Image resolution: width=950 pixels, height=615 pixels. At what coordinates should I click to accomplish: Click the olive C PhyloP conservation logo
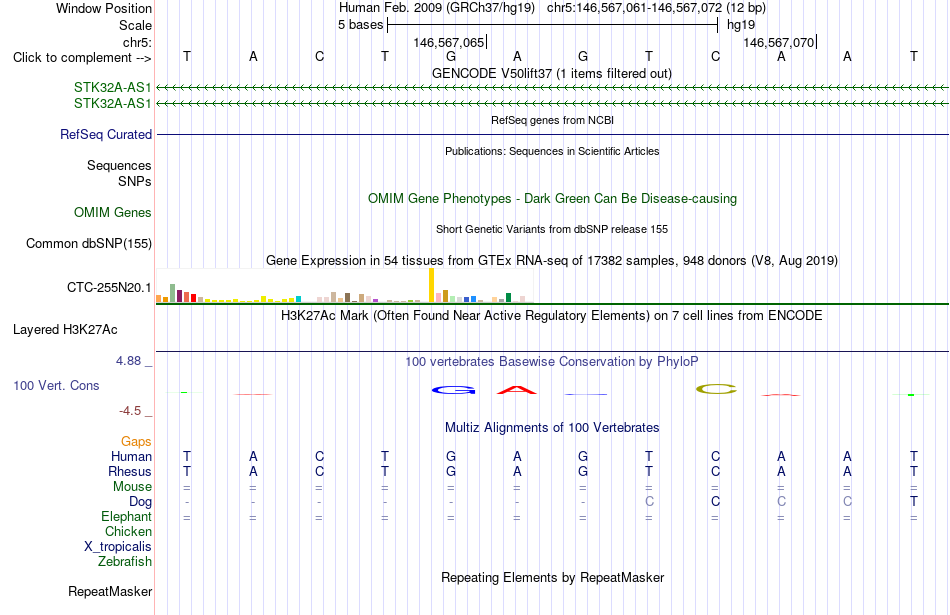(716, 389)
